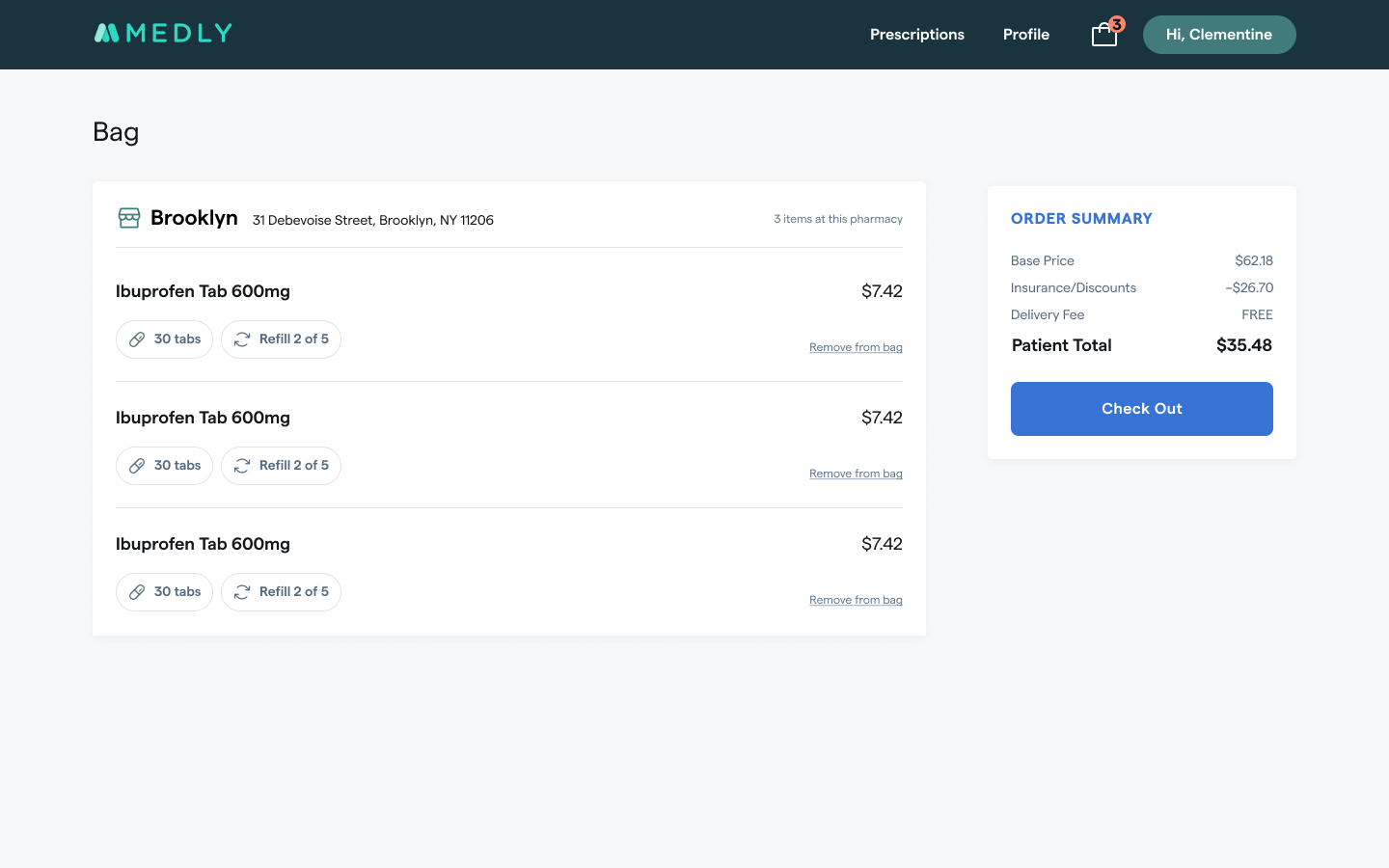Go to Profile in the top navigation
This screenshot has width=1389, height=868.
(1025, 35)
